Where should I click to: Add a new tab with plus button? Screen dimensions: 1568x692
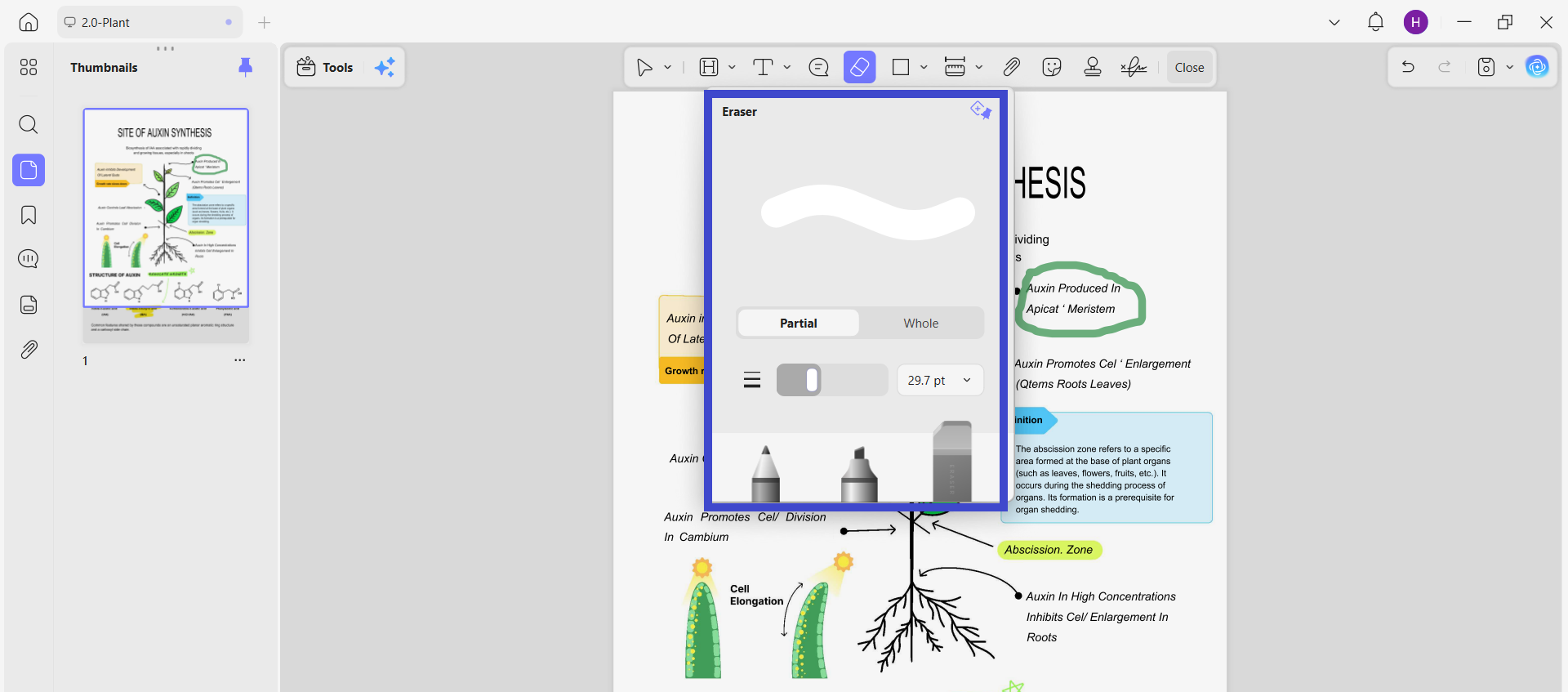point(264,22)
